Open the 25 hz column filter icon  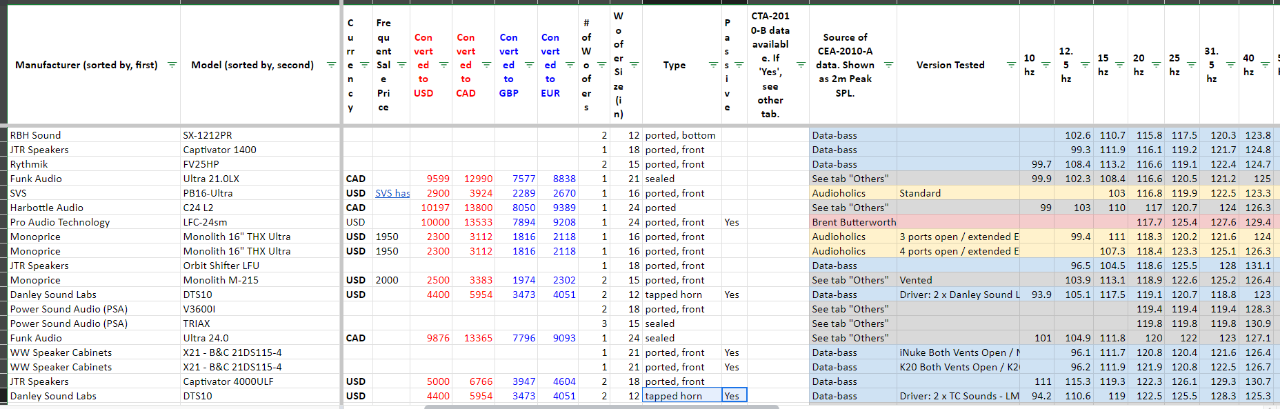tap(1190, 65)
